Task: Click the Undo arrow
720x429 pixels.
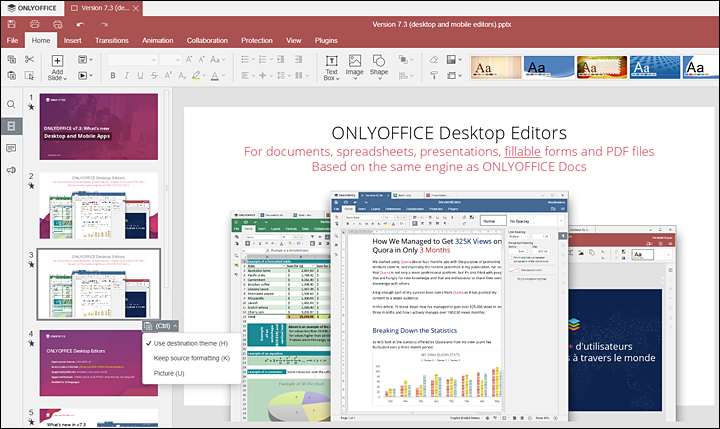Action: (x=81, y=24)
